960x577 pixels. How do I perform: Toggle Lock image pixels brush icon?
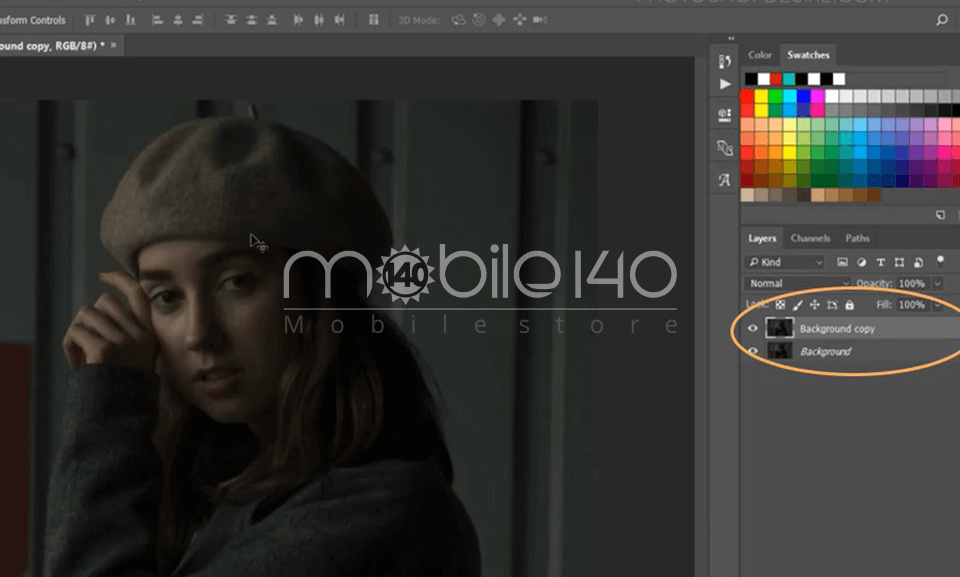798,304
